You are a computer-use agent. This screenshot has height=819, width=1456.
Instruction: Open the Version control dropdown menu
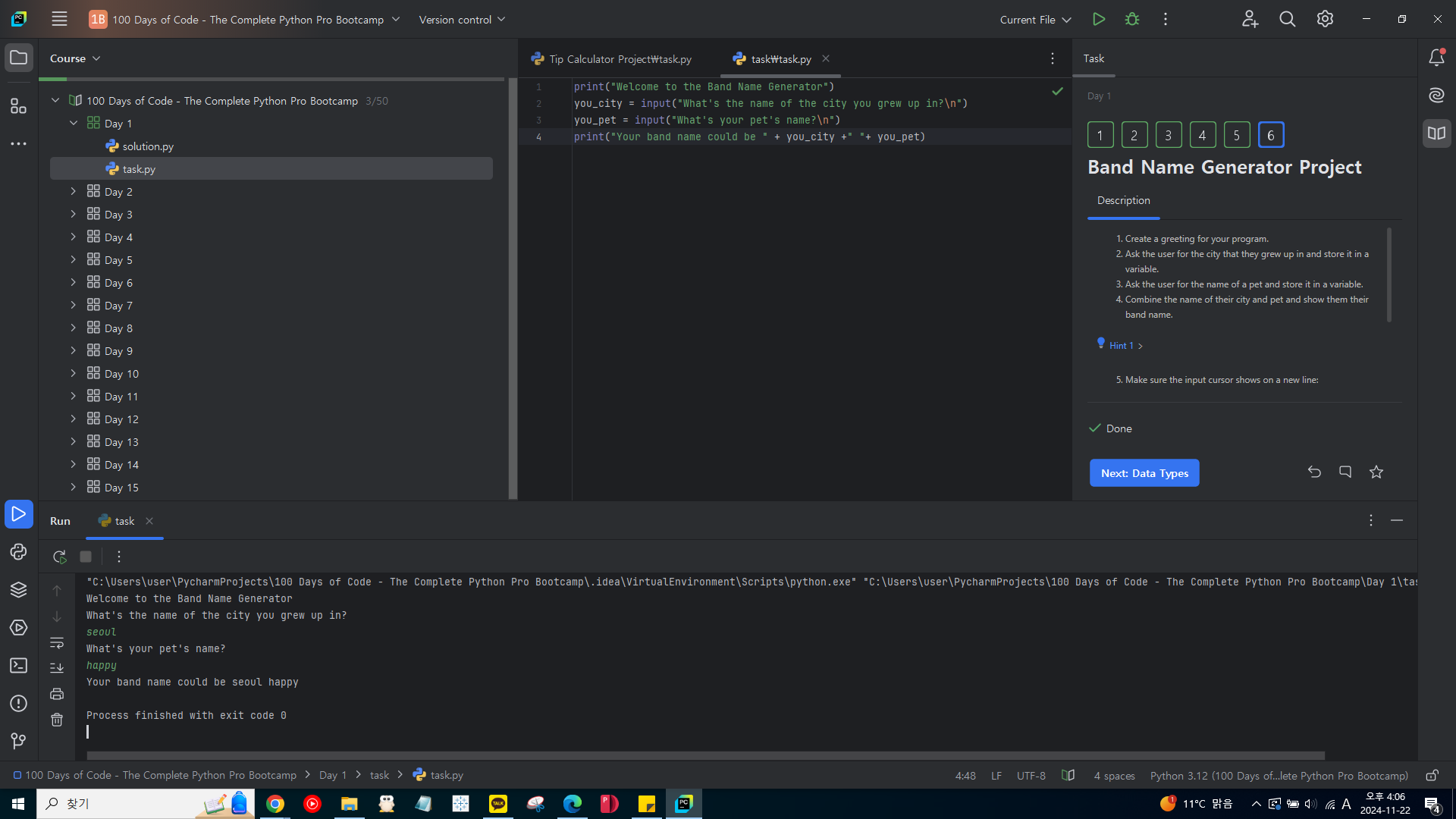(x=462, y=20)
